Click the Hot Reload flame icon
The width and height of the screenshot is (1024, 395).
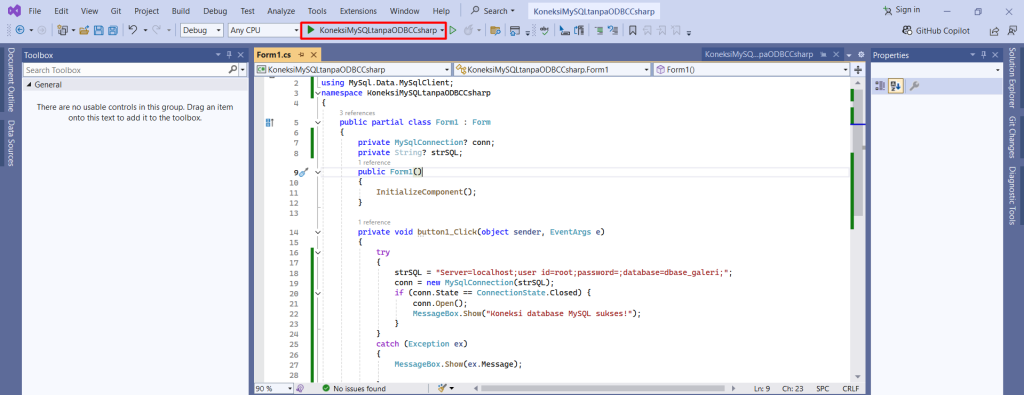[x=468, y=30]
